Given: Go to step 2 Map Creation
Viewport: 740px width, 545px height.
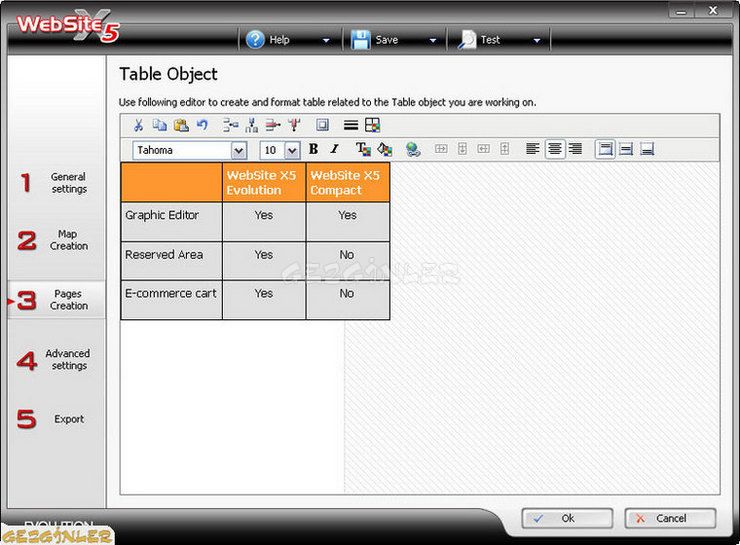Looking at the screenshot, I should click(56, 240).
